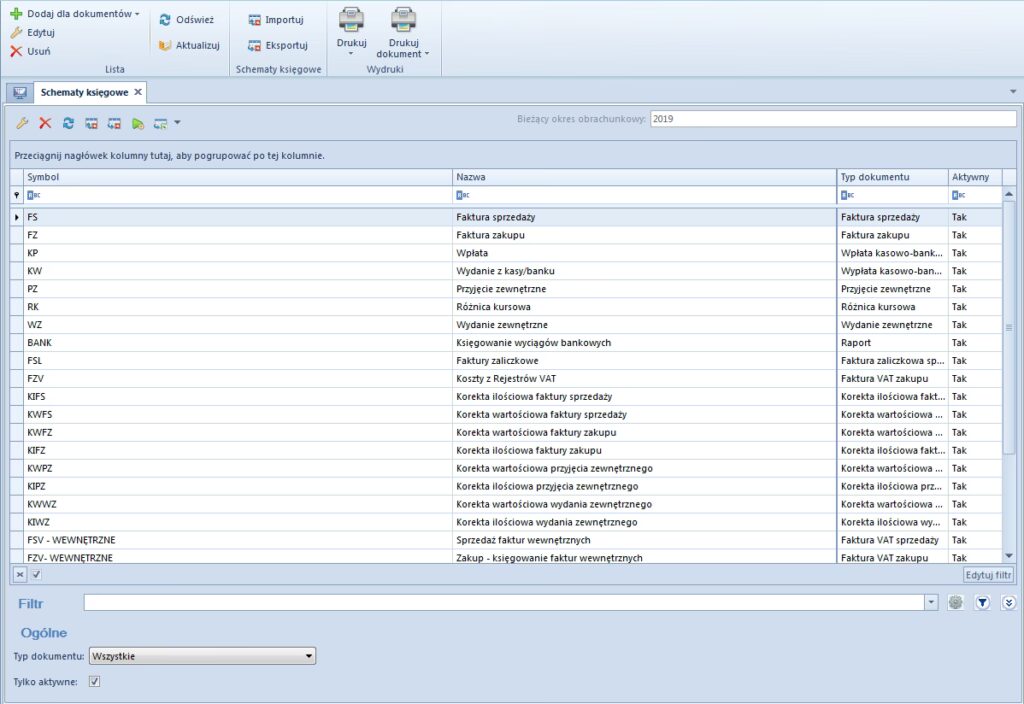Click the gear filter settings icon
Viewport: 1024px width, 704px height.
pyautogui.click(x=956, y=603)
